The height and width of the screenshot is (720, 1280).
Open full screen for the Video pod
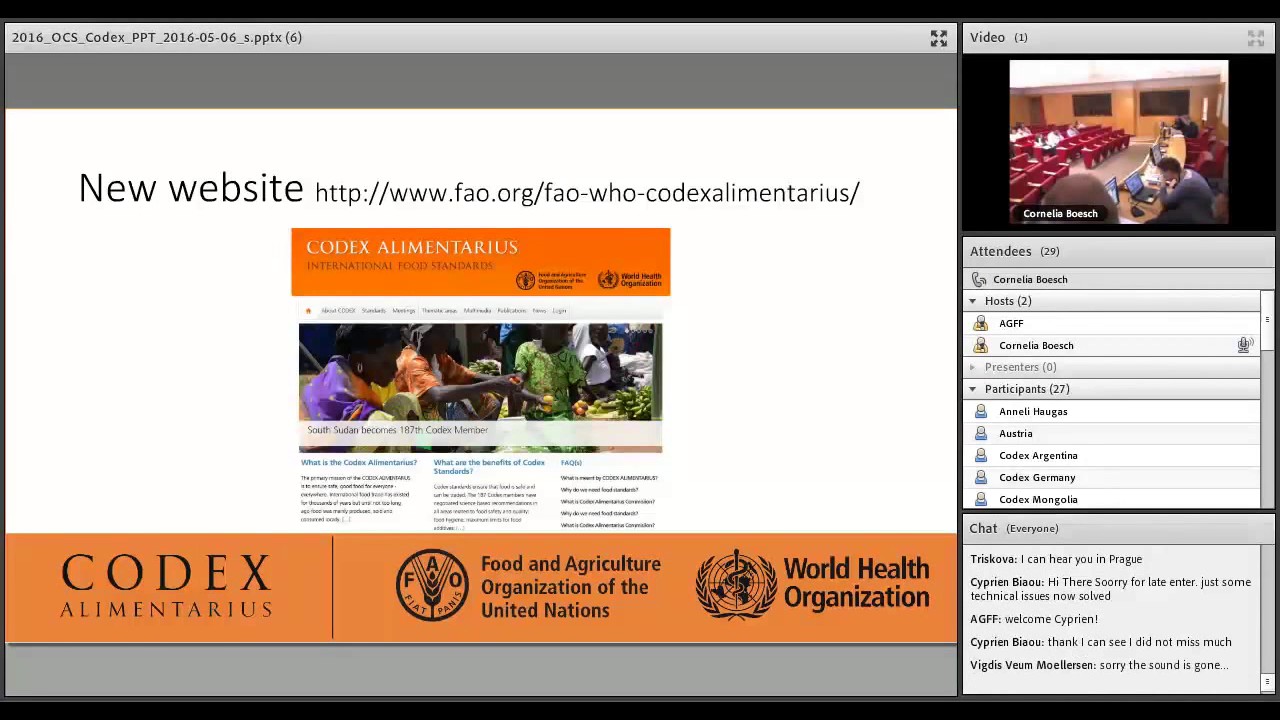point(1256,38)
